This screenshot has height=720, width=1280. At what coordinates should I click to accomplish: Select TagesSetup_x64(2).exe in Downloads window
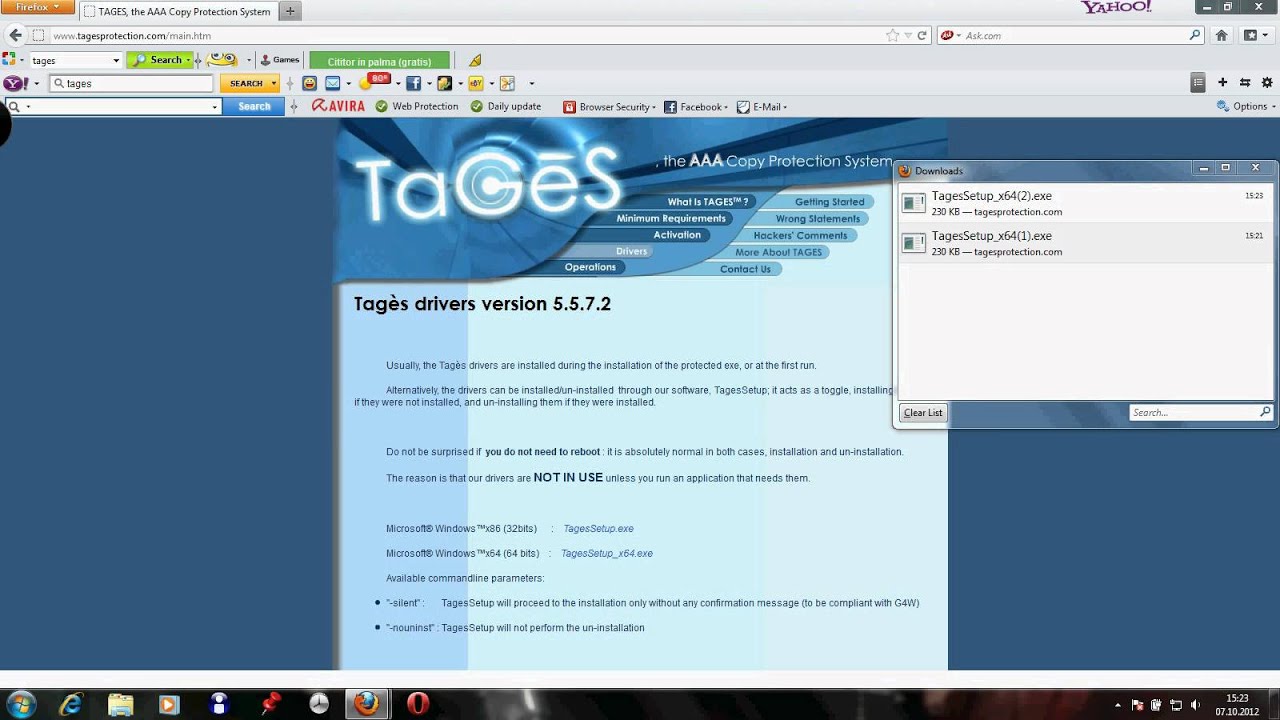coord(1083,203)
